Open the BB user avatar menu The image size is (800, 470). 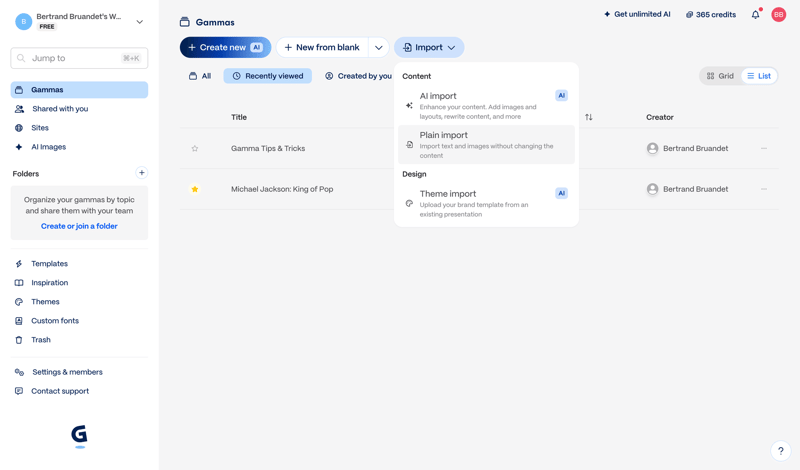[x=779, y=15]
